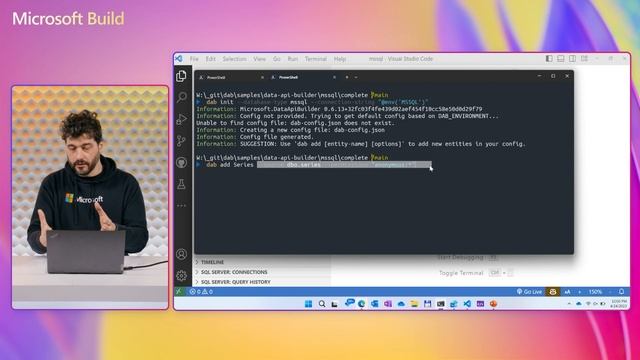Open the Manage gear icon
Image resolution: width=640 pixels, height=360 pixels.
pyautogui.click(x=181, y=276)
